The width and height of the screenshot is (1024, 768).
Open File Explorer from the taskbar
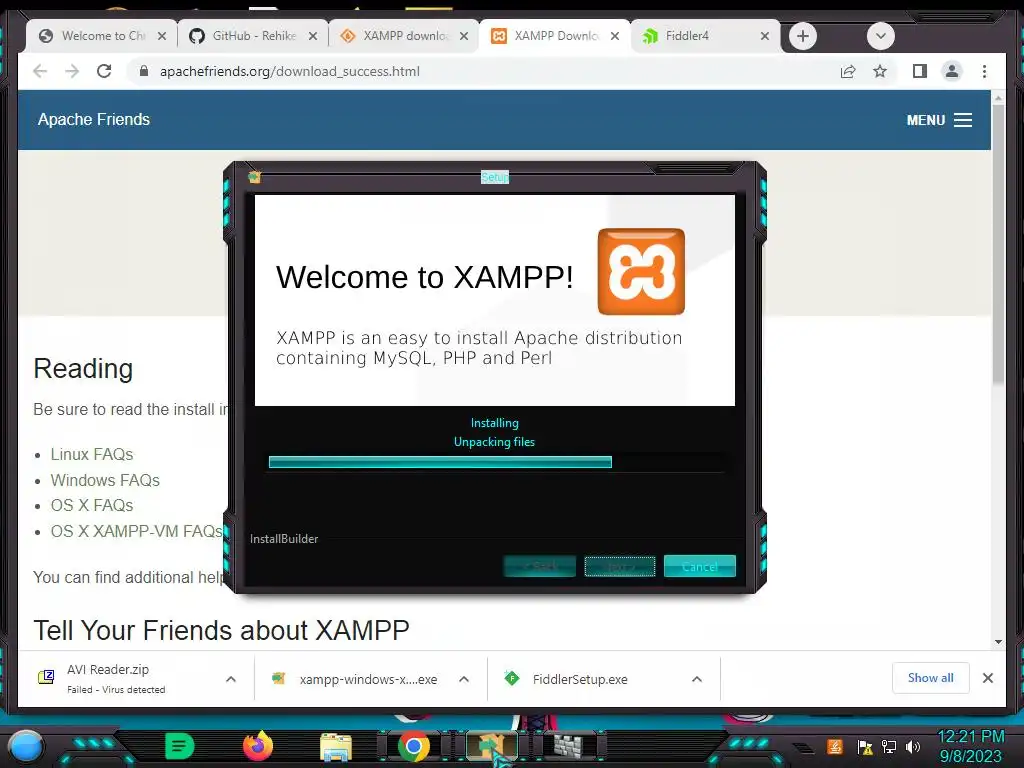click(x=336, y=746)
